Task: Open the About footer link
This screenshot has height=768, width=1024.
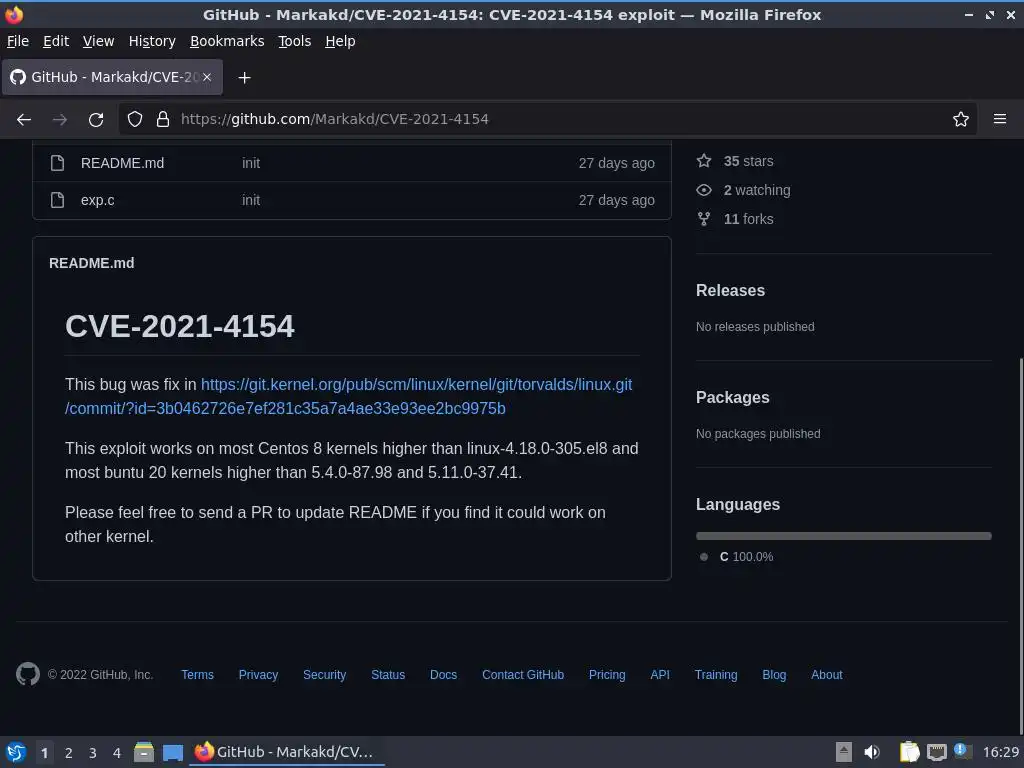Action: [826, 675]
